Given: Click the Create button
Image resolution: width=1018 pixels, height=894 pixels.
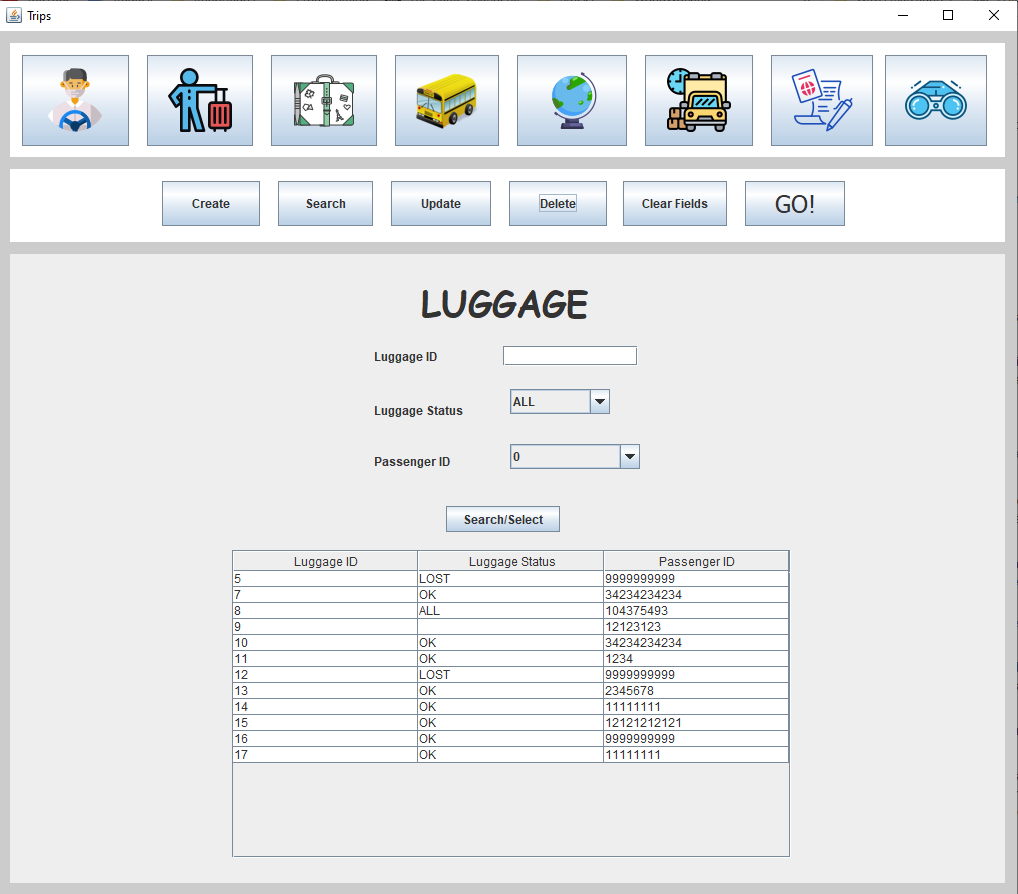Looking at the screenshot, I should [x=211, y=203].
